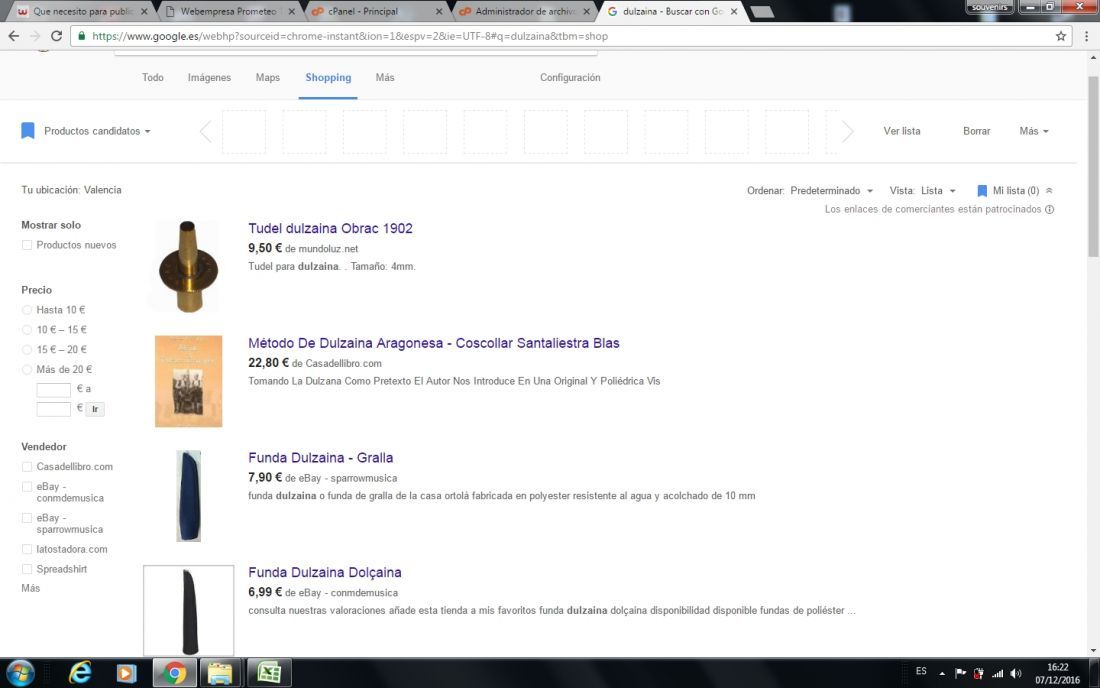Check the eBay - sparrowmusica seller checkbox
The image size is (1100, 688).
tap(27, 518)
